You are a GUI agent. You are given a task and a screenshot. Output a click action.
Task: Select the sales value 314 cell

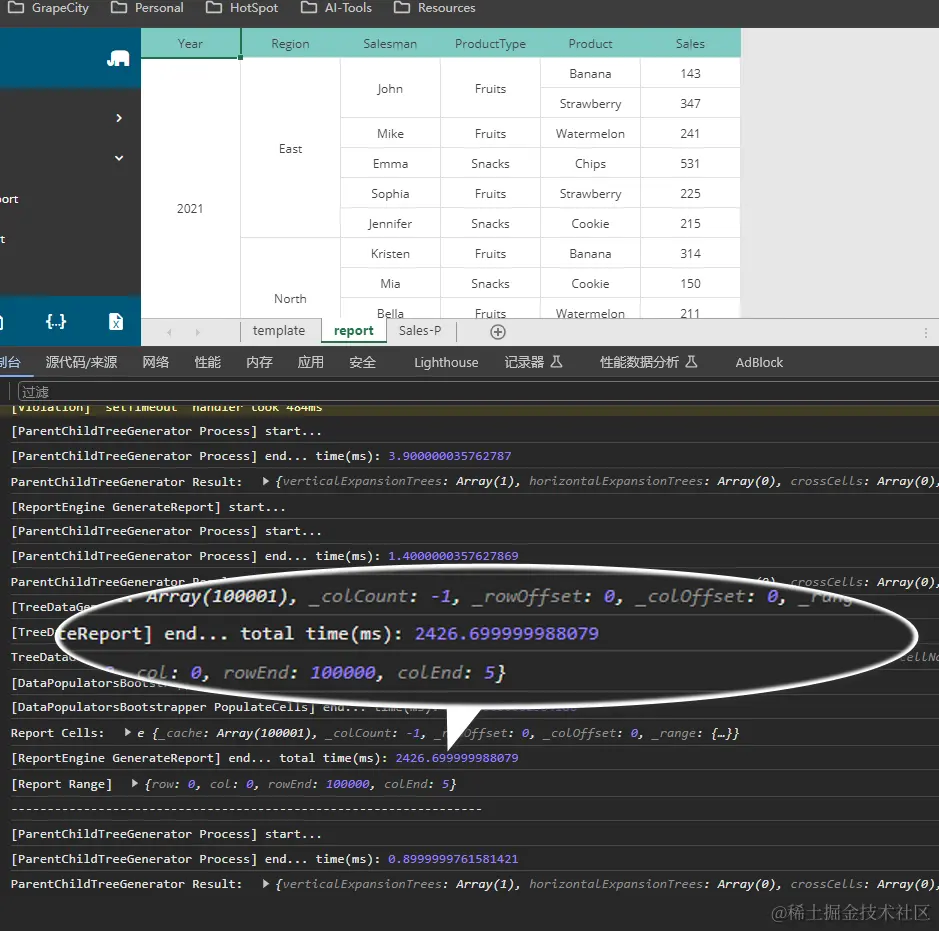click(x=690, y=253)
